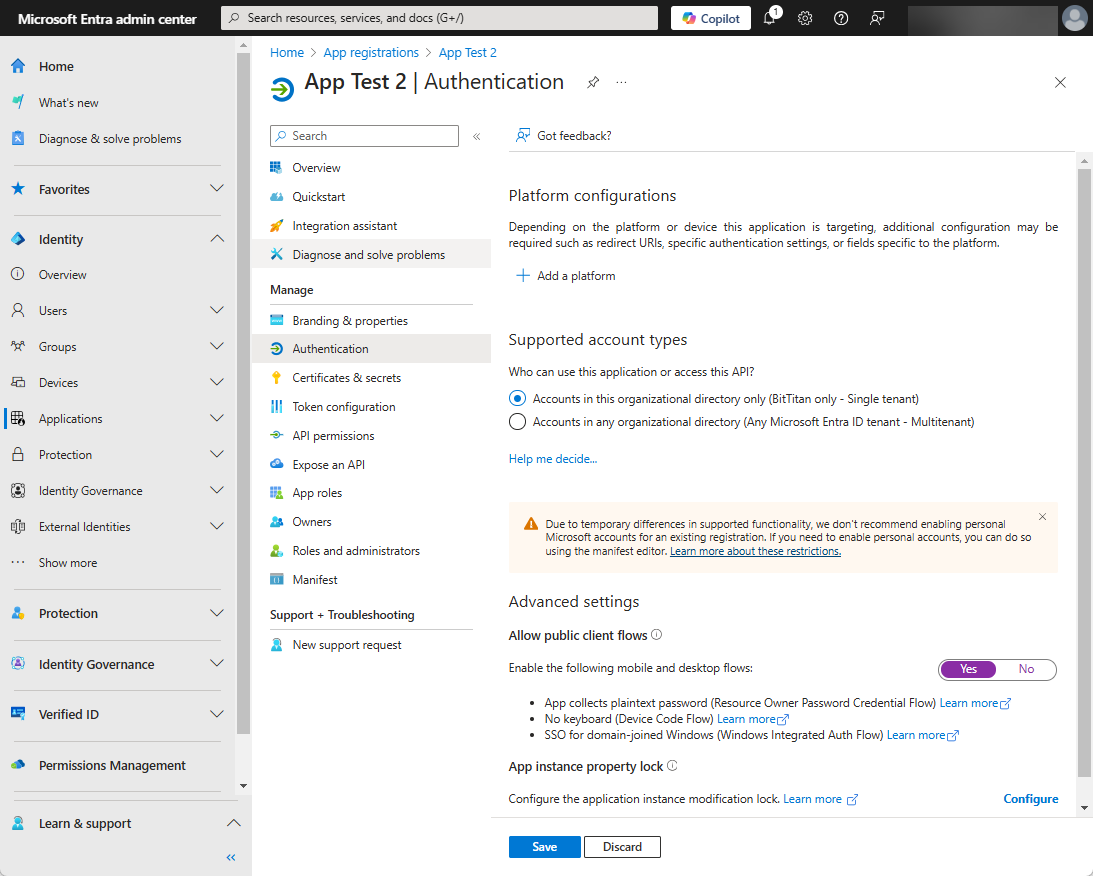This screenshot has width=1093, height=876.
Task: Open the settings gear in top bar
Action: (805, 17)
